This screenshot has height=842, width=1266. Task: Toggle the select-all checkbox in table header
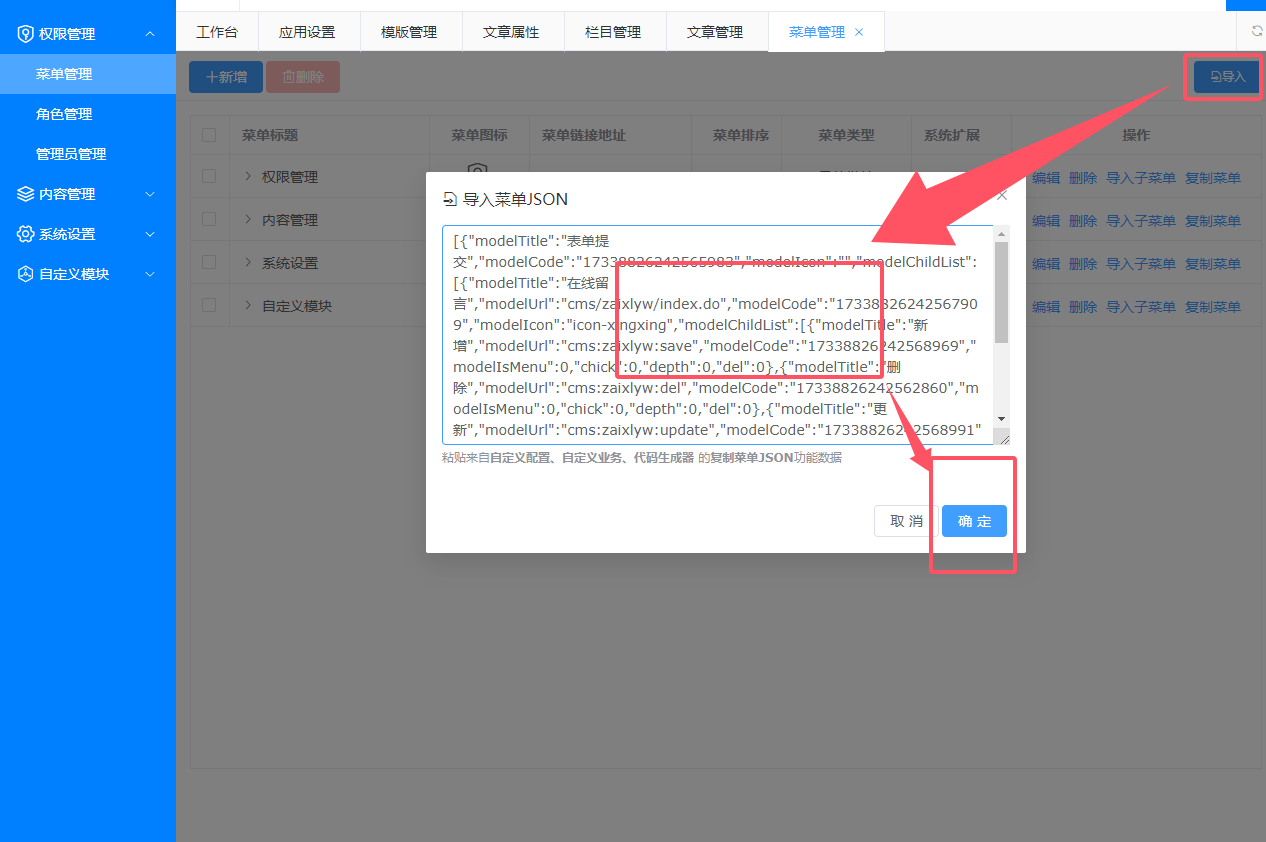click(x=209, y=135)
